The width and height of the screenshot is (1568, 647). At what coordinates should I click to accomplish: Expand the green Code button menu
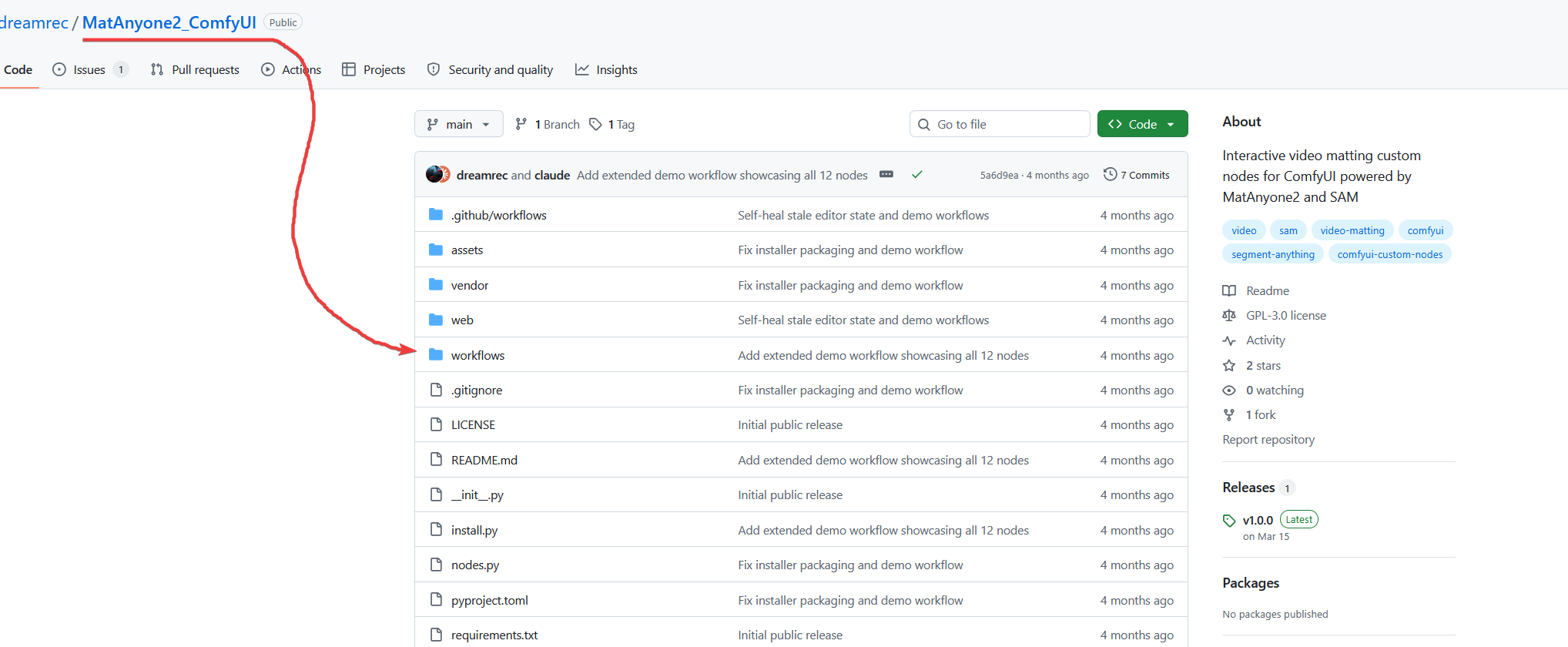click(1142, 124)
